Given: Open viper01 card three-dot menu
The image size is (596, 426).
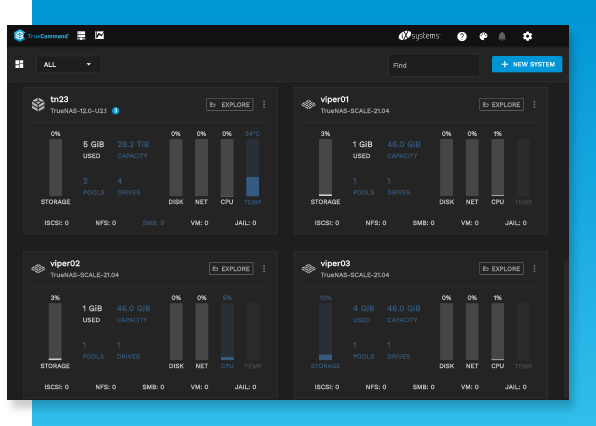Looking at the screenshot, I should click(534, 105).
